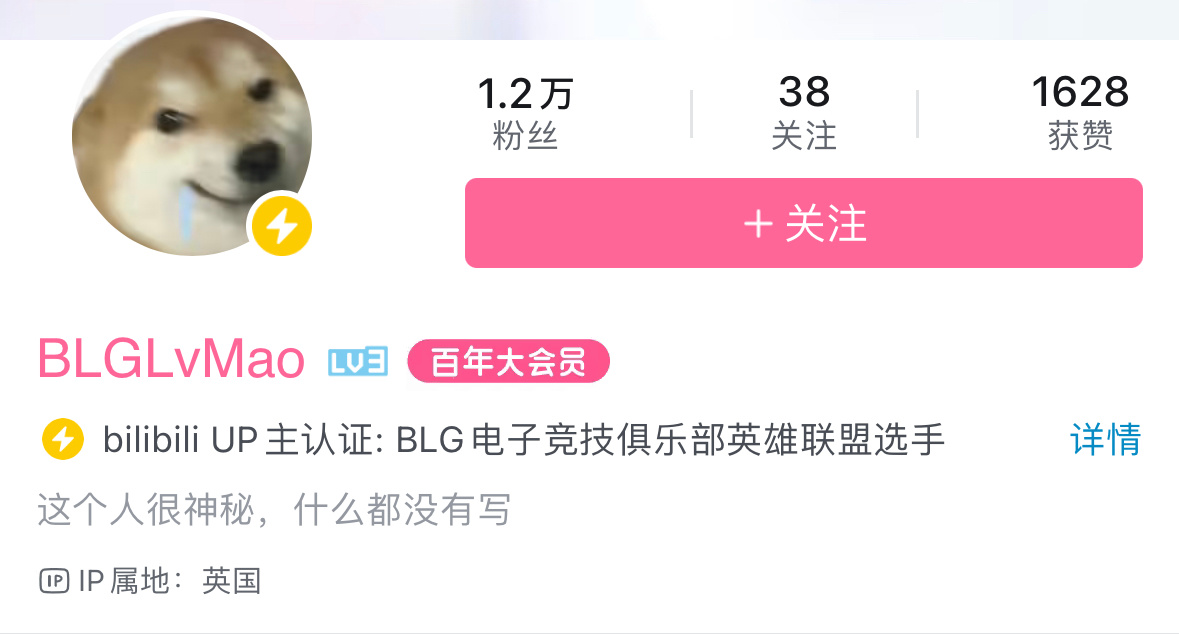Click the bilibili UP主认证 certification text
This screenshot has width=1179, height=640.
(523, 439)
